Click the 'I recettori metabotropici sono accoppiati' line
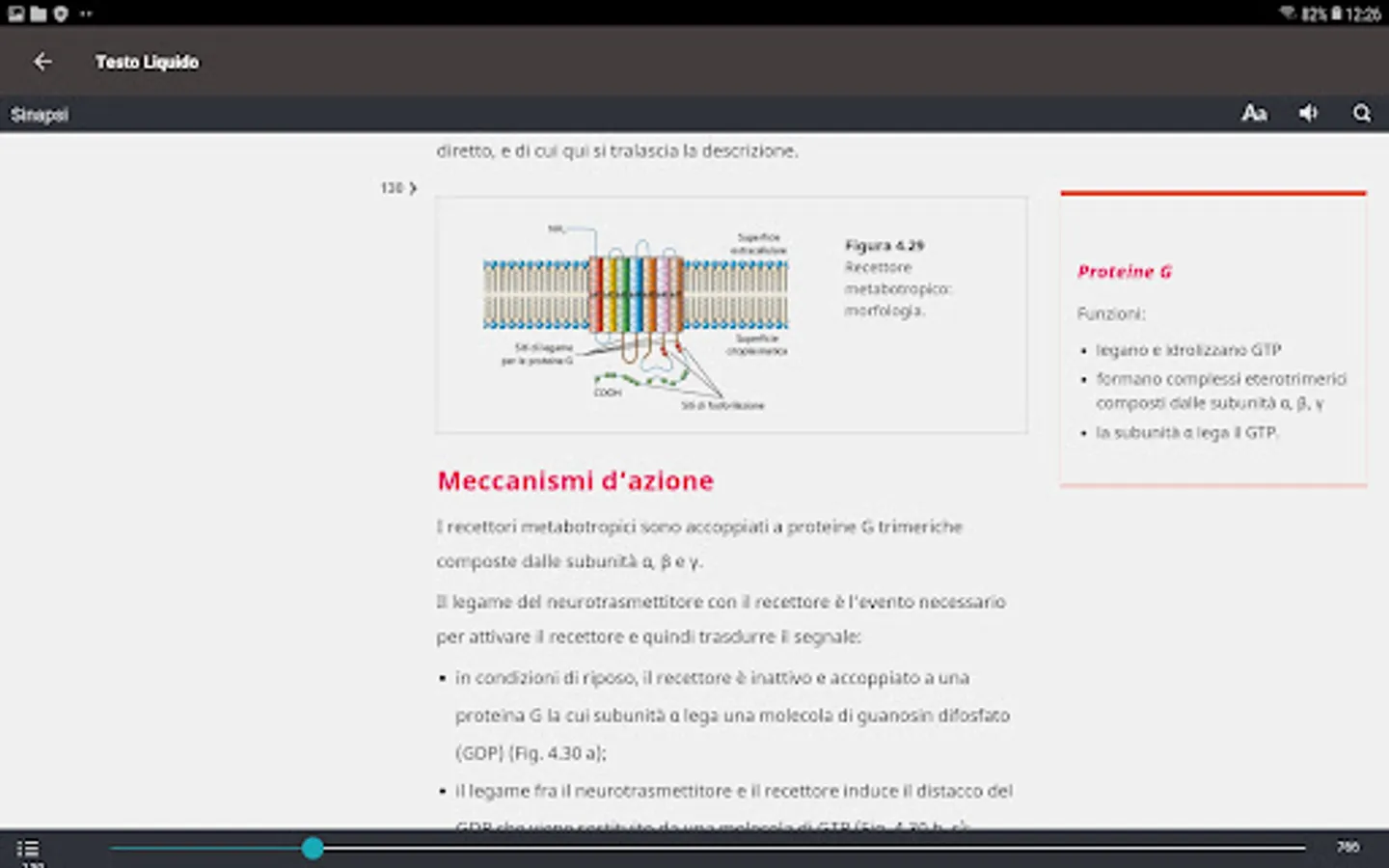This screenshot has height=868, width=1389. [x=699, y=527]
